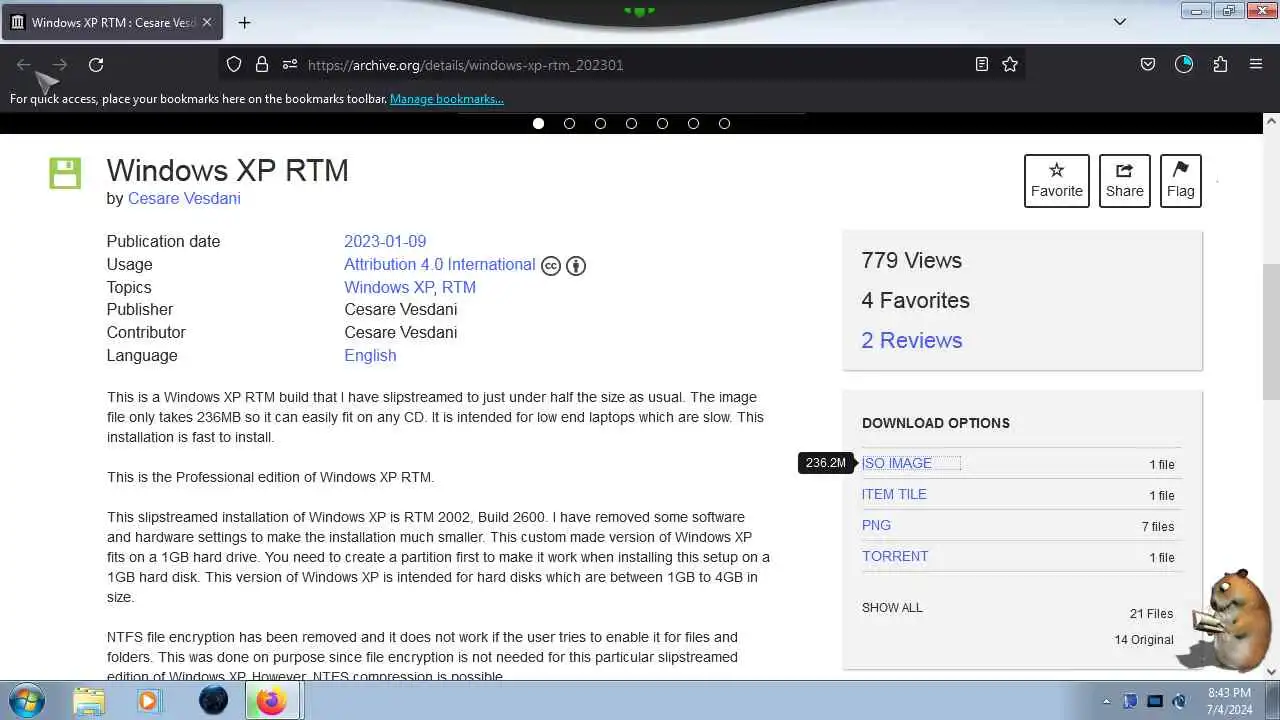The width and height of the screenshot is (1280, 720).
Task: Click the Flag button
Action: [x=1181, y=181]
